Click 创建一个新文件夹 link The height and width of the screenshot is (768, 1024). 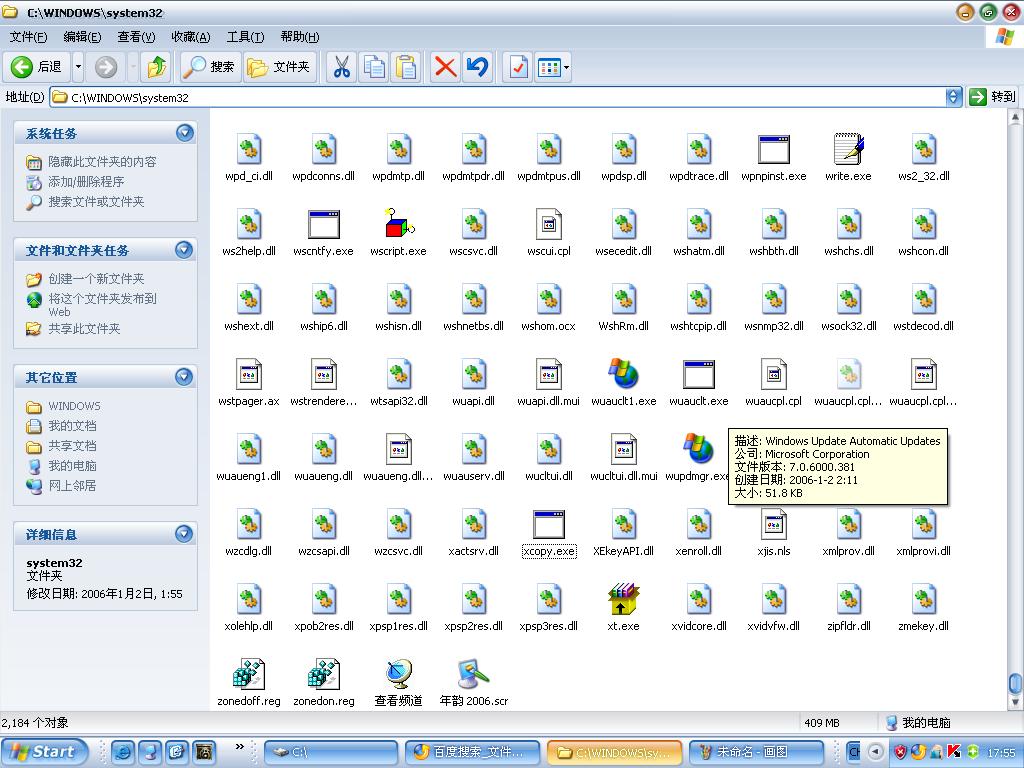(96, 279)
